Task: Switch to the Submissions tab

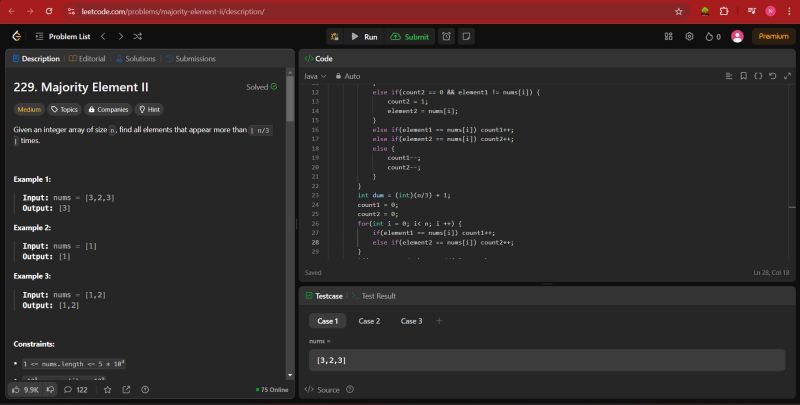Action: (191, 59)
